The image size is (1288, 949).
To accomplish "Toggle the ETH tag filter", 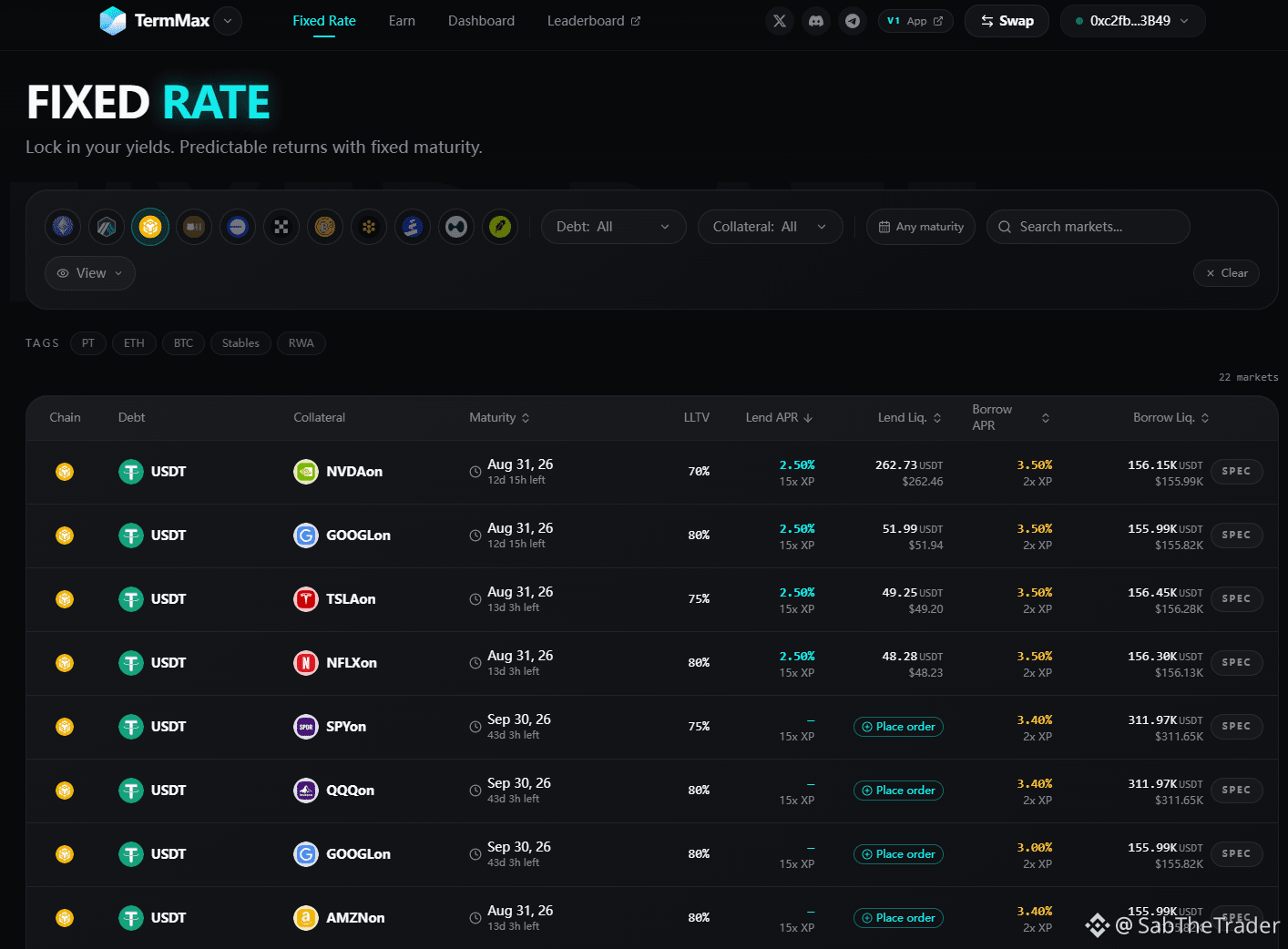I will tap(134, 343).
